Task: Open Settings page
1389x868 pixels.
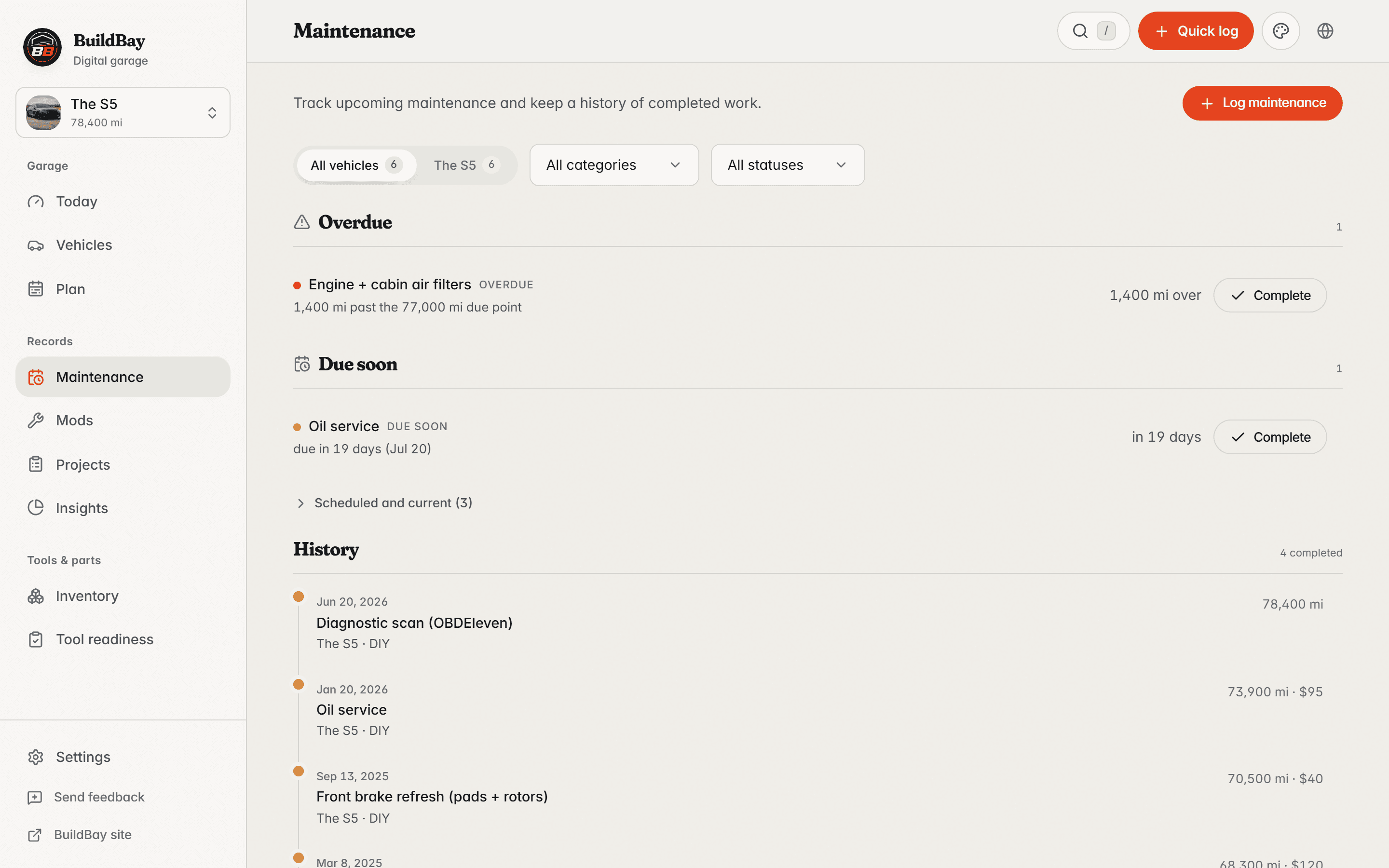Action: pyautogui.click(x=123, y=757)
